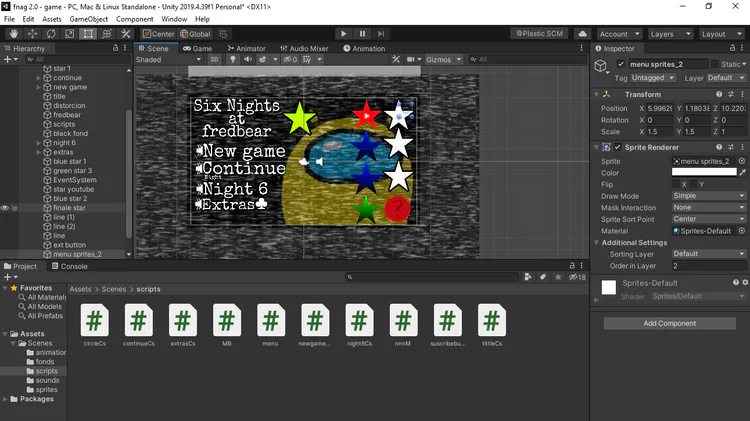This screenshot has width=750, height=421.
Task: Lock the Hierarchy panel
Action: [115, 48]
